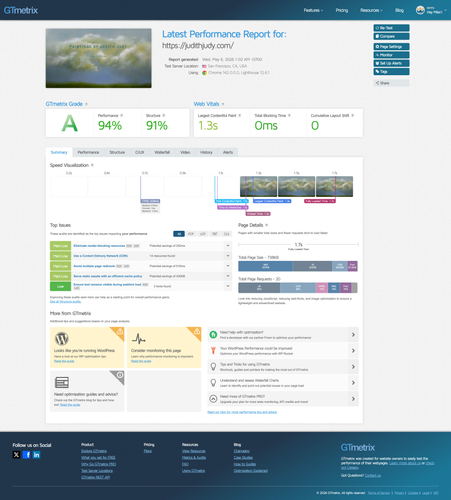This screenshot has height=500, width=451.
Task: Click the Compare button
Action: [x=391, y=36]
